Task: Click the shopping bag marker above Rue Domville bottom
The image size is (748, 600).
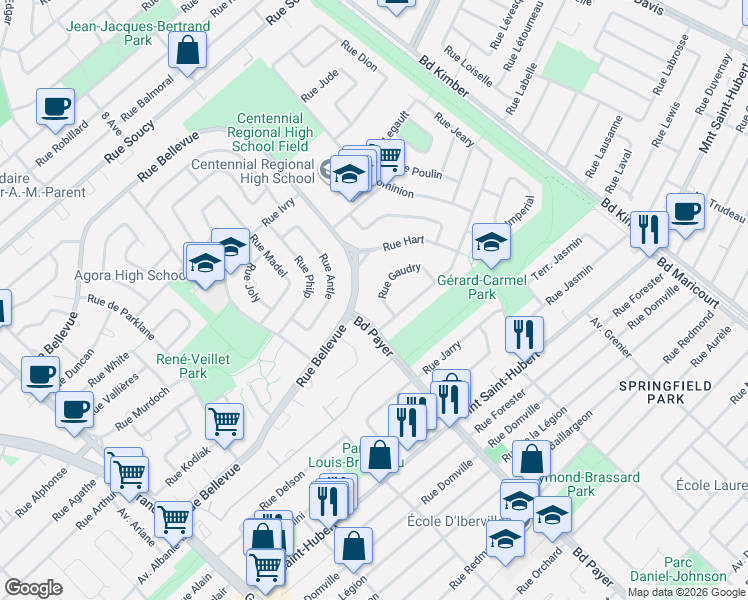Action: pyautogui.click(x=353, y=546)
